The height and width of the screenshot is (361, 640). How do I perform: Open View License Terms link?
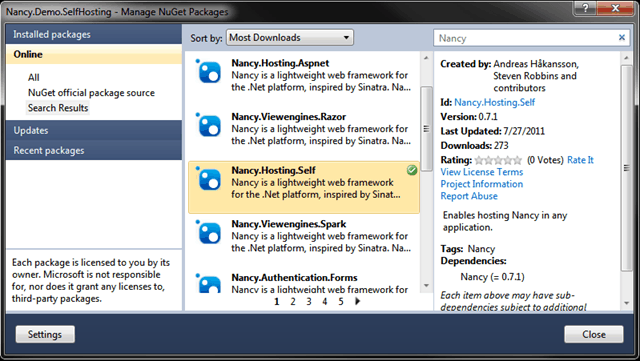coord(482,172)
